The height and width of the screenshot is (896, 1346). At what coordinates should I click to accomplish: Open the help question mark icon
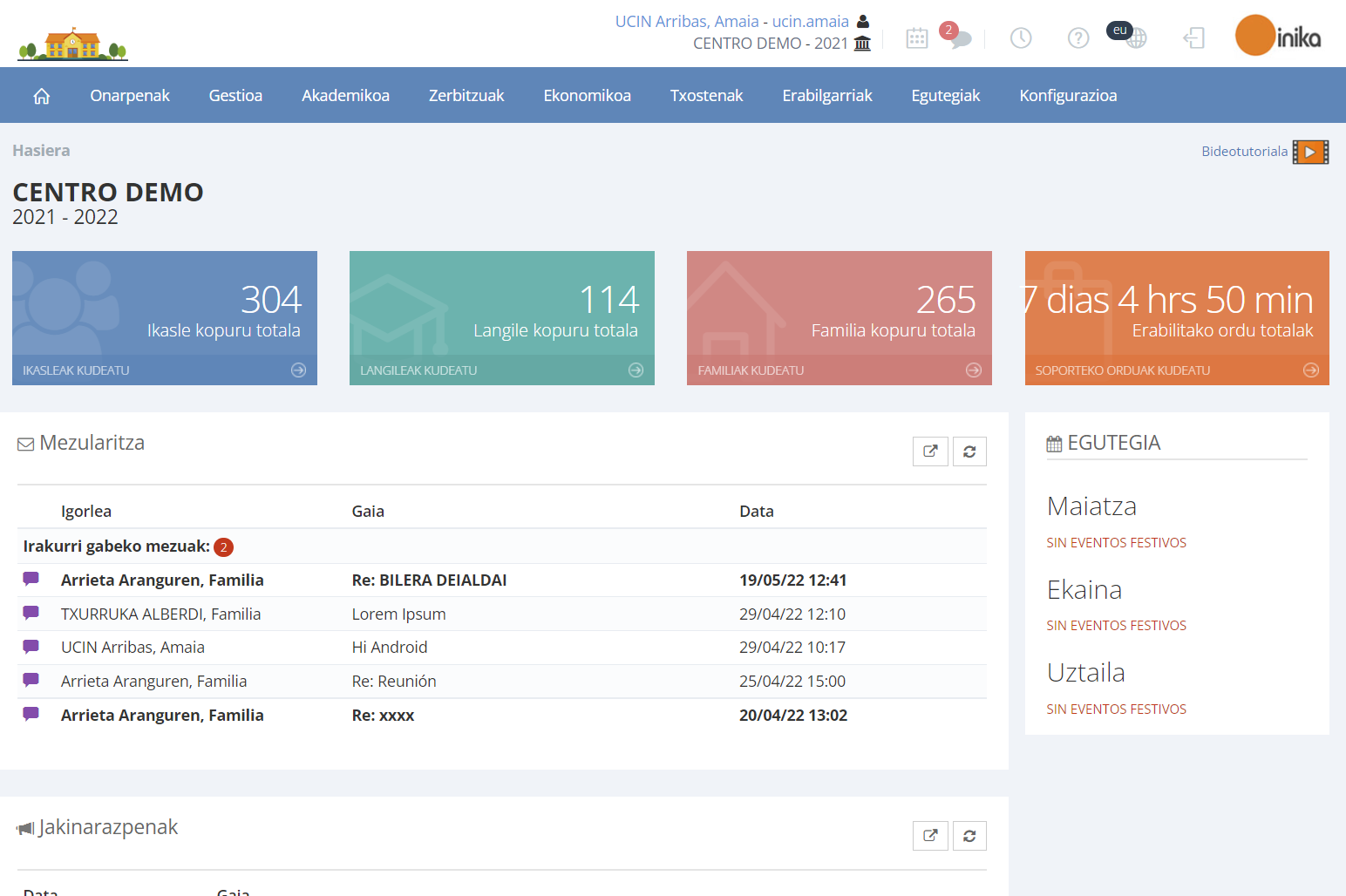pyautogui.click(x=1078, y=38)
